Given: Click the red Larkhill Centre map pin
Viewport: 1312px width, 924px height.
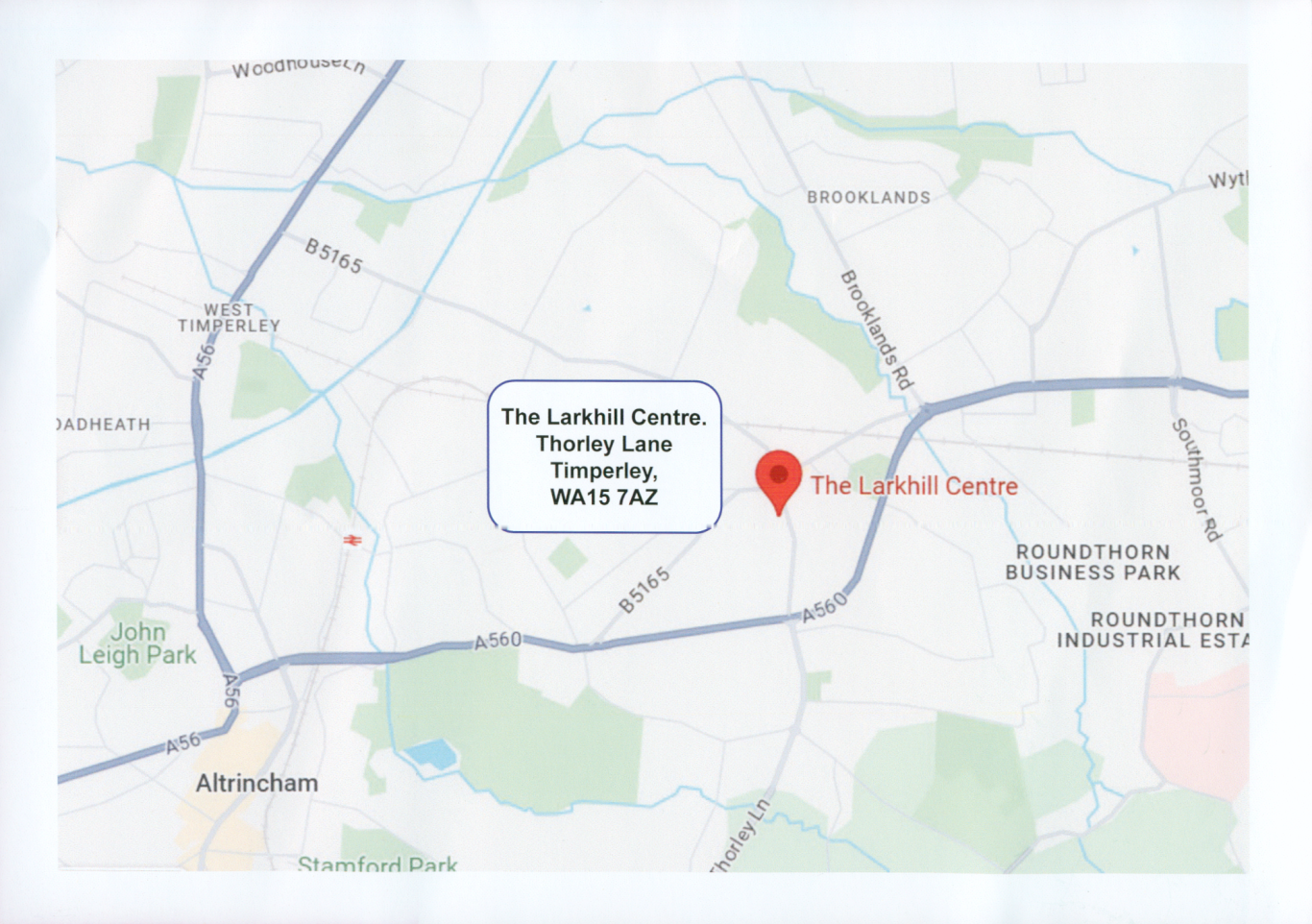Looking at the screenshot, I should click(778, 482).
